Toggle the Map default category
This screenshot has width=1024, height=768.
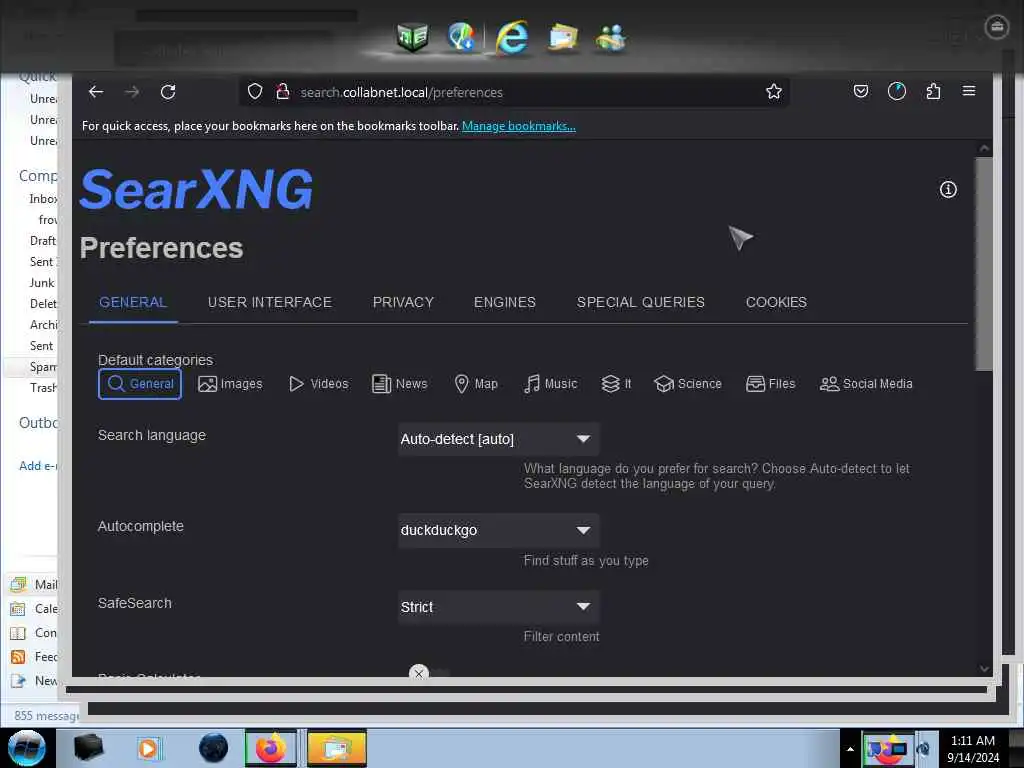point(475,384)
